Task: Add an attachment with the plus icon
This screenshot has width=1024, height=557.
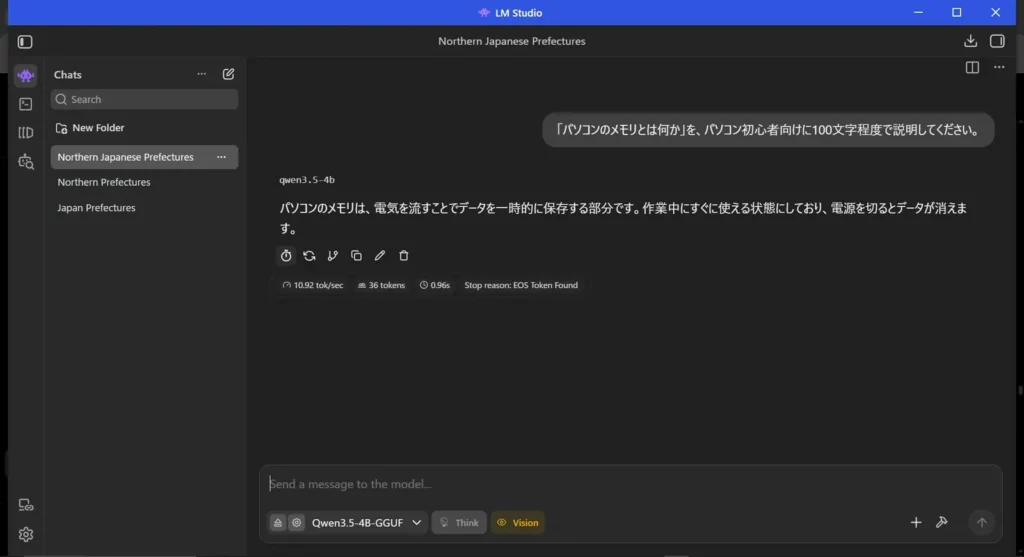Action: [x=916, y=522]
